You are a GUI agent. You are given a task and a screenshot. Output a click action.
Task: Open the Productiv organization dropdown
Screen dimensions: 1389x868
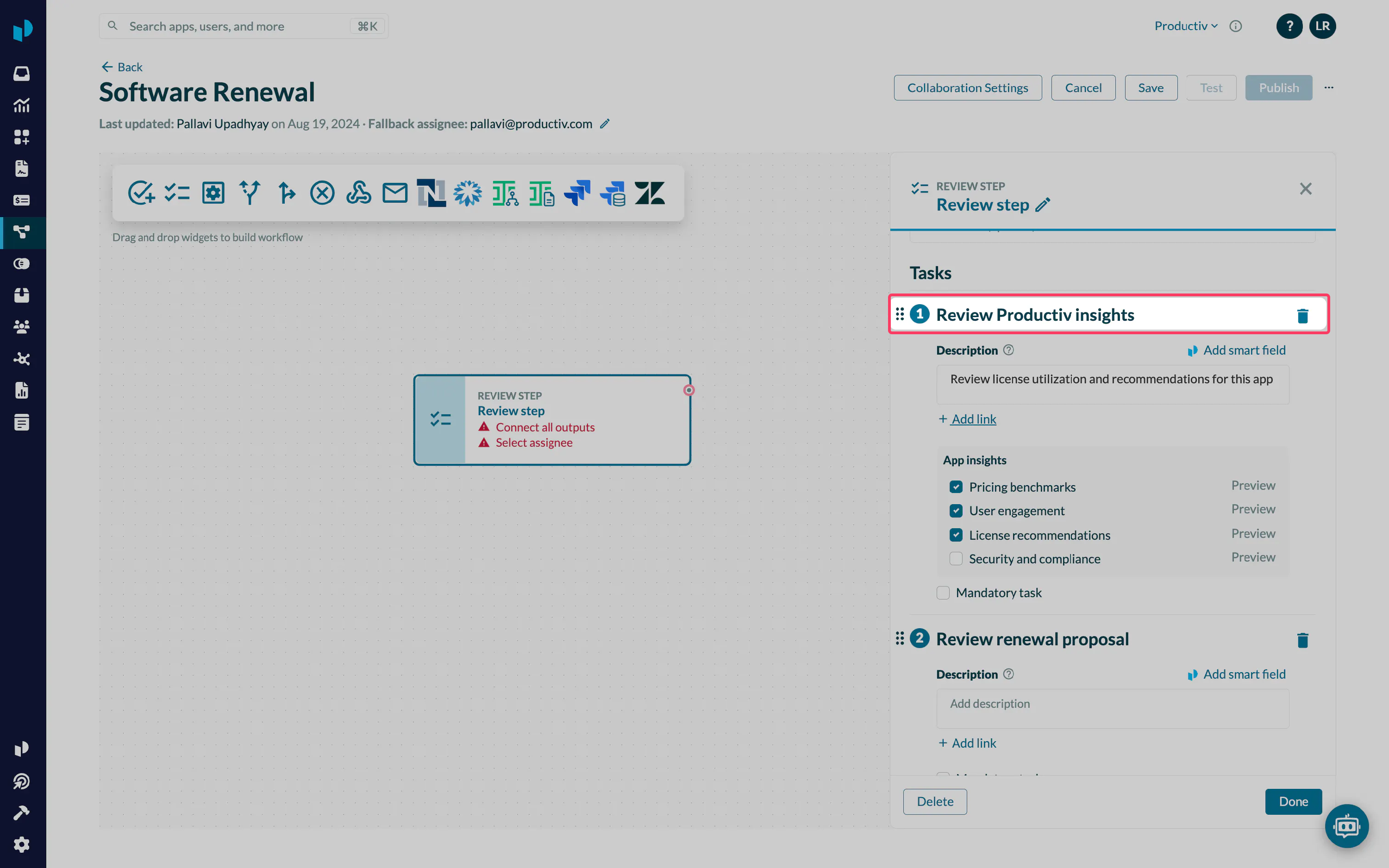point(1185,26)
